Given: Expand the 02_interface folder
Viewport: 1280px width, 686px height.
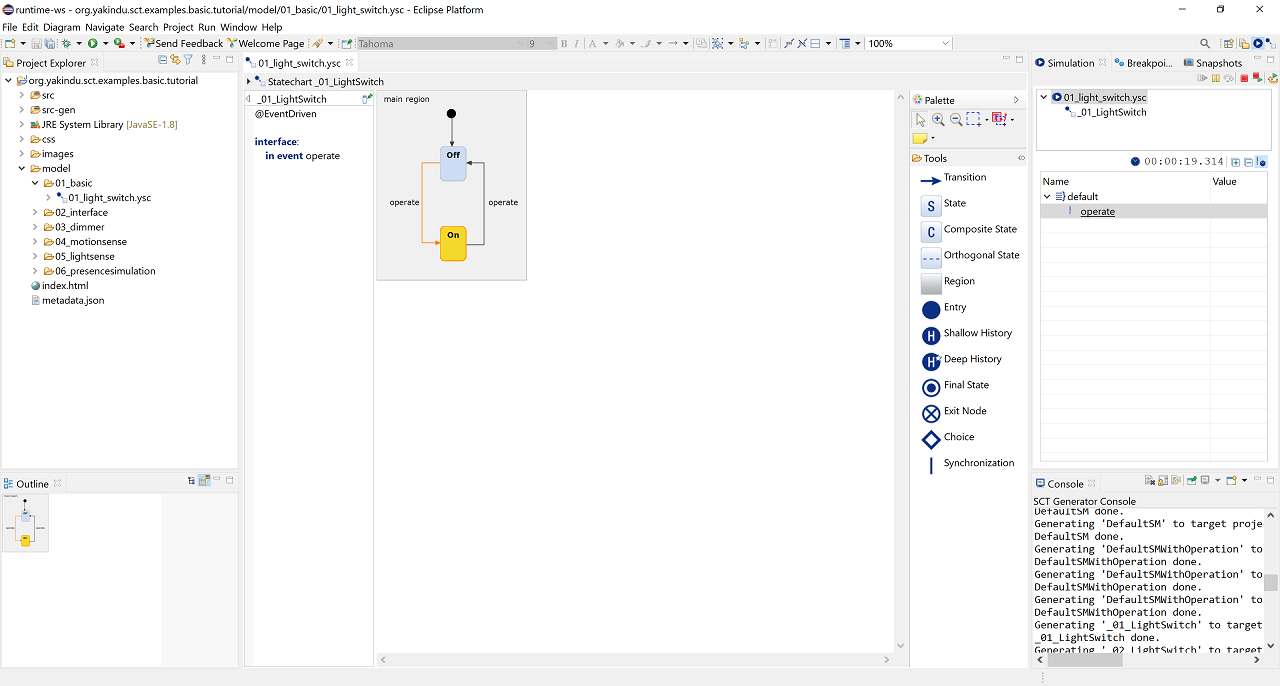Looking at the screenshot, I should point(35,212).
